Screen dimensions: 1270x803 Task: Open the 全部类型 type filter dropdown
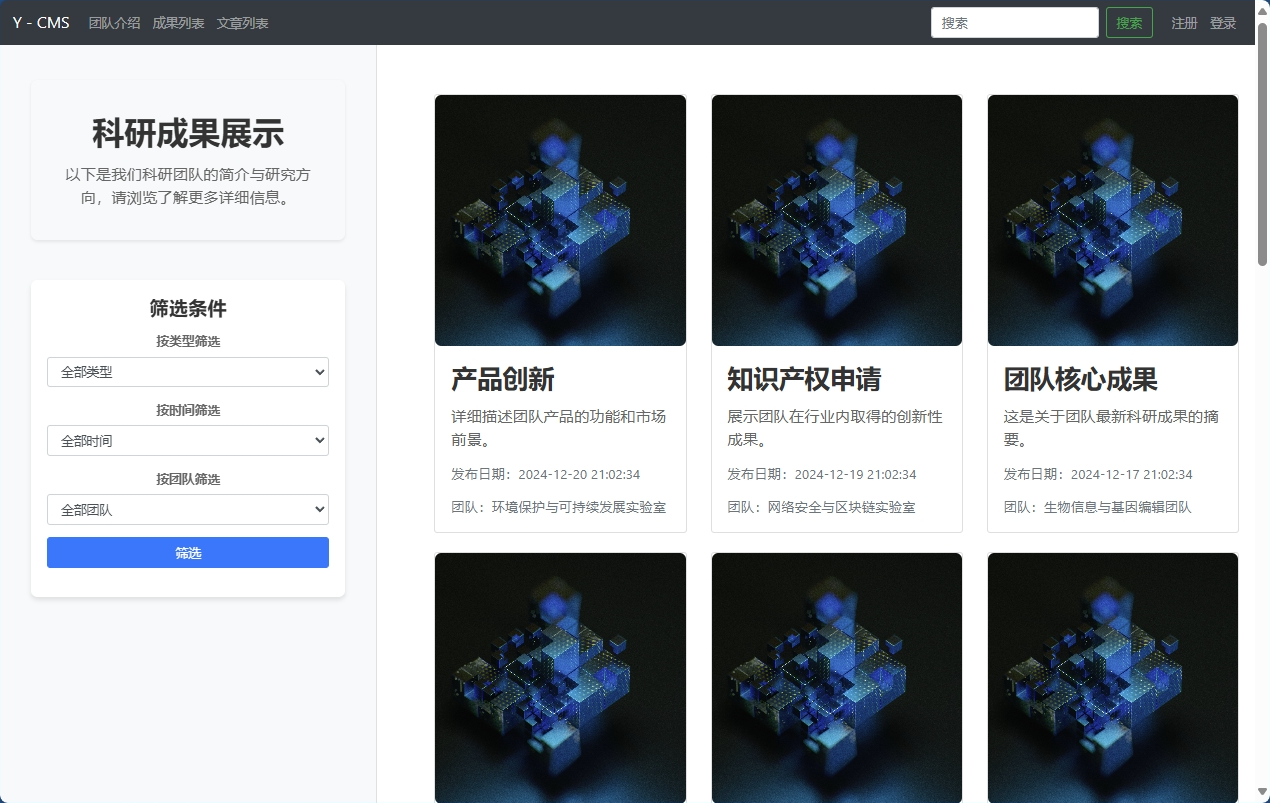point(187,371)
